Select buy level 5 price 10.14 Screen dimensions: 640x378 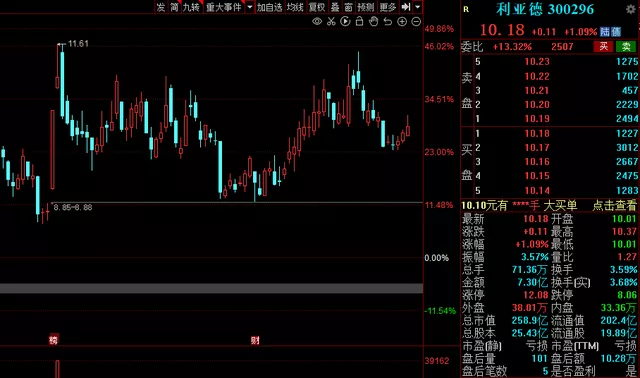[x=537, y=190]
